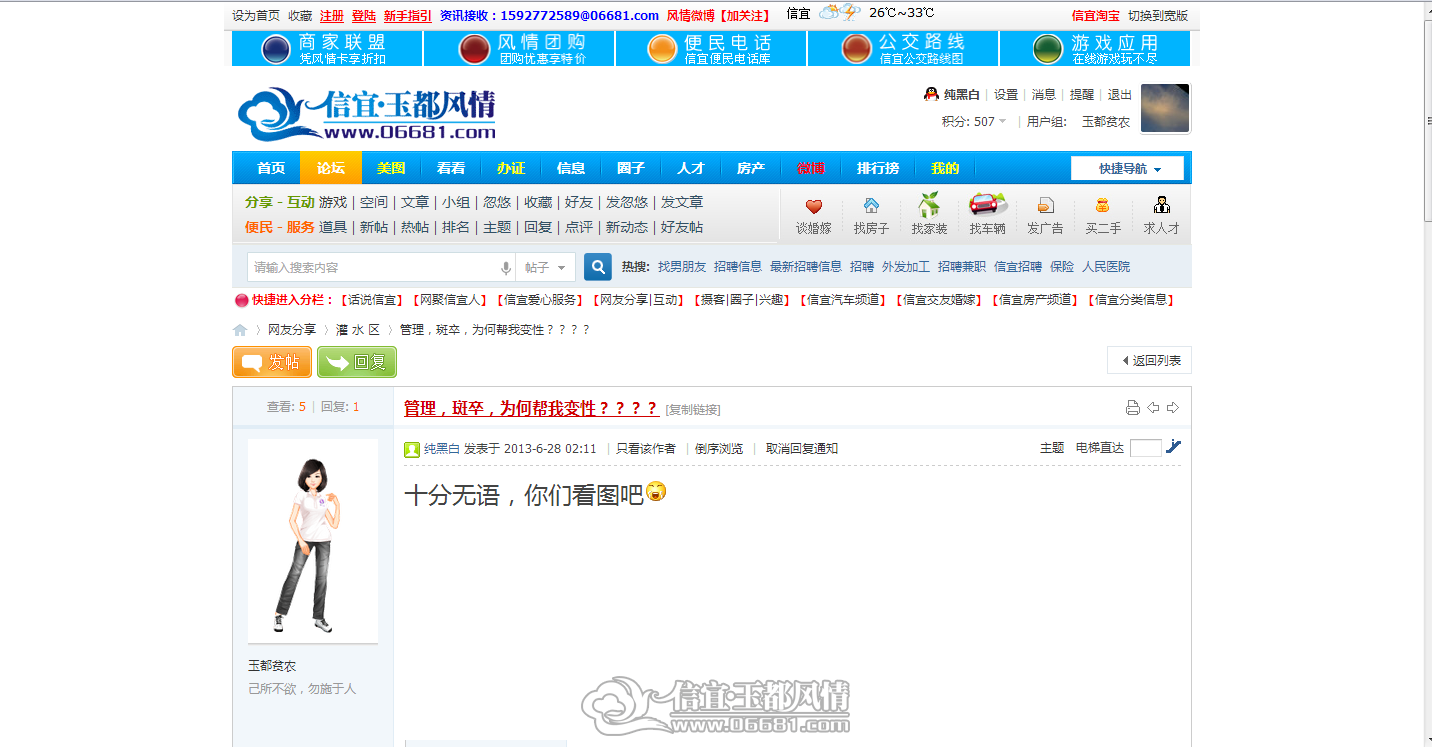Click the 公交路线 banner button

903,49
